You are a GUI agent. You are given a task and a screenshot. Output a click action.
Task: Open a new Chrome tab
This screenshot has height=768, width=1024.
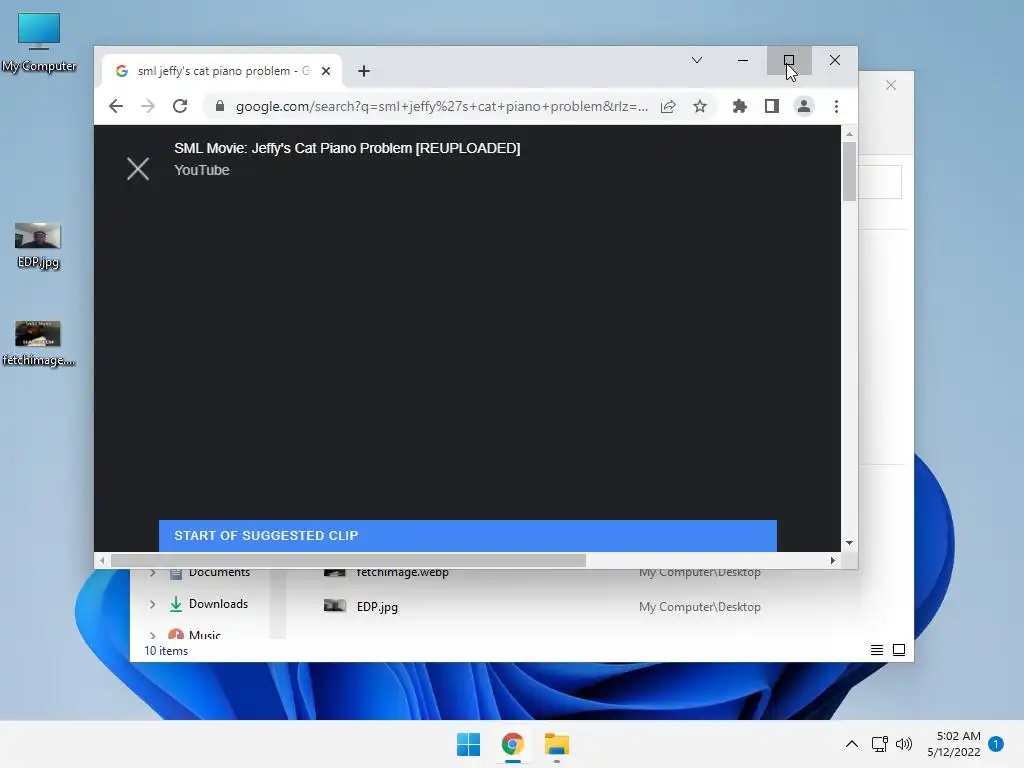pyautogui.click(x=364, y=71)
